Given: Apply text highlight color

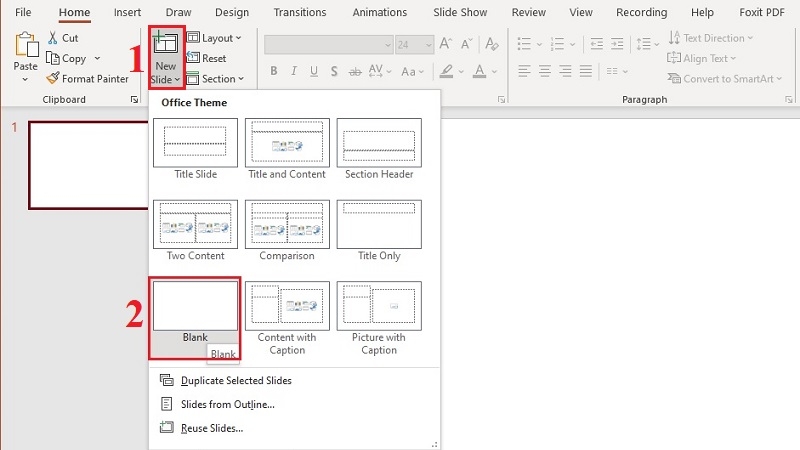Looking at the screenshot, I should click(x=446, y=71).
